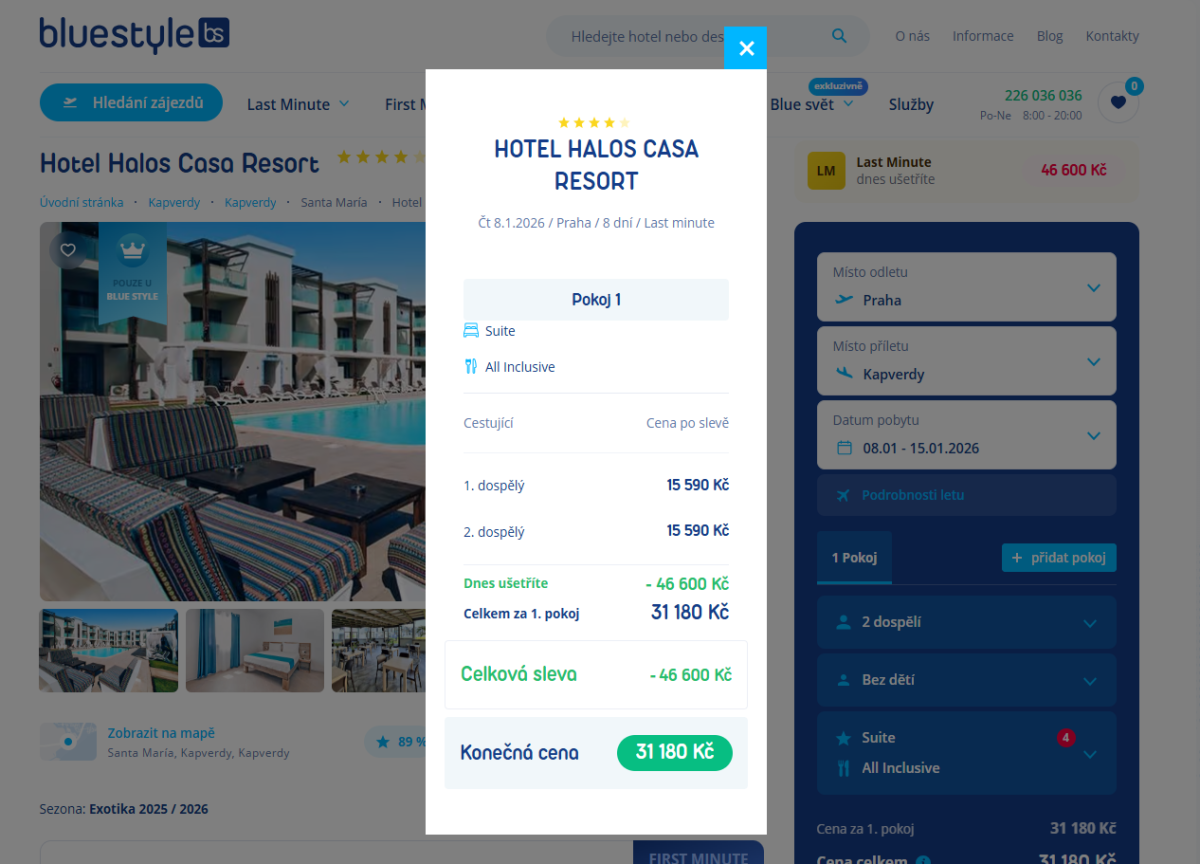Viewport: 1200px width, 864px height.
Task: Add hotel to favorites via photo heart
Action: [x=68, y=250]
